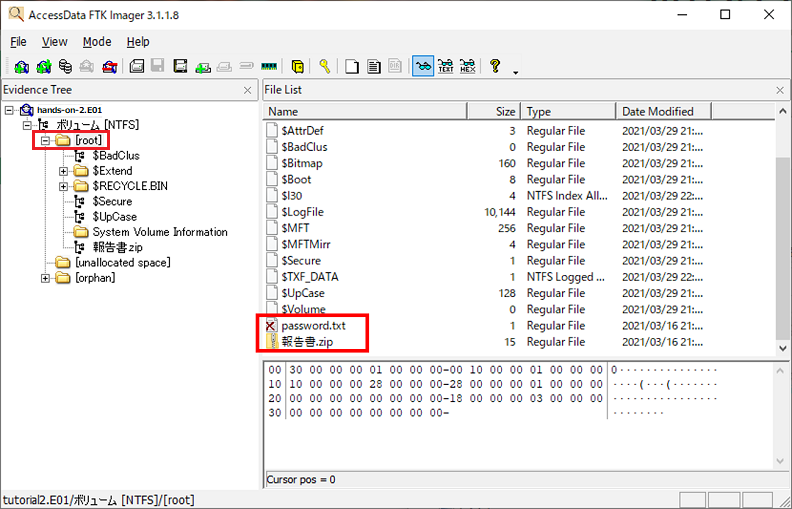Click the Add to Custom Content Image icon
The image size is (792, 509).
pos(203,67)
